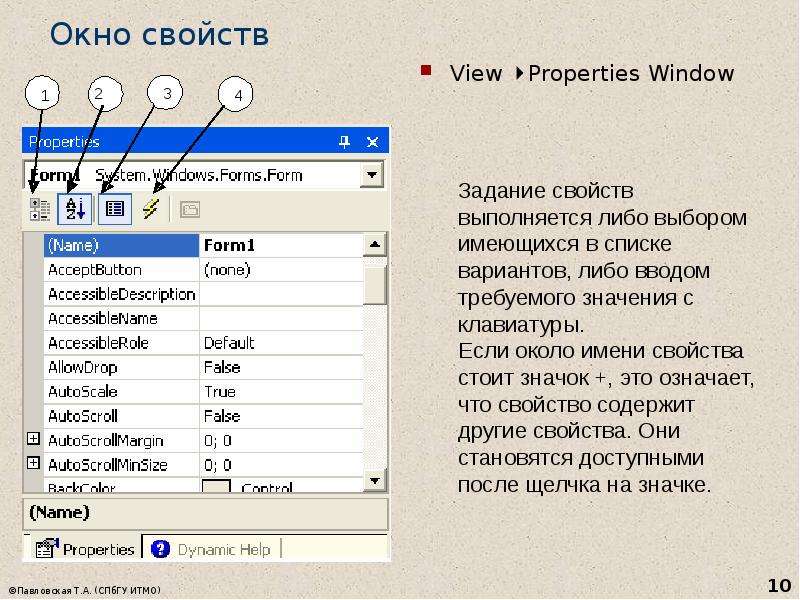Select the Properties tab at bottom
Image resolution: width=800 pixels, height=600 pixels.
click(x=84, y=549)
